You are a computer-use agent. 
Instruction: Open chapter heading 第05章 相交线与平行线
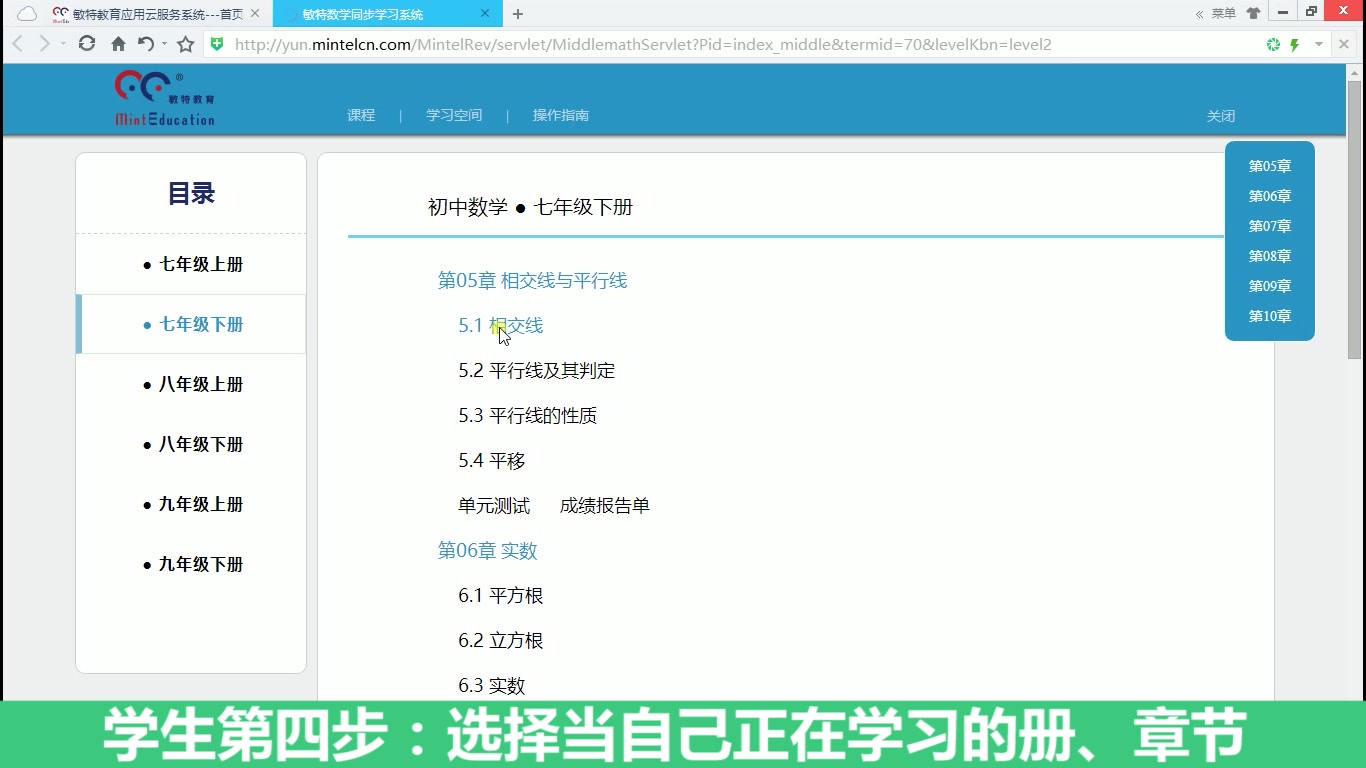(532, 281)
